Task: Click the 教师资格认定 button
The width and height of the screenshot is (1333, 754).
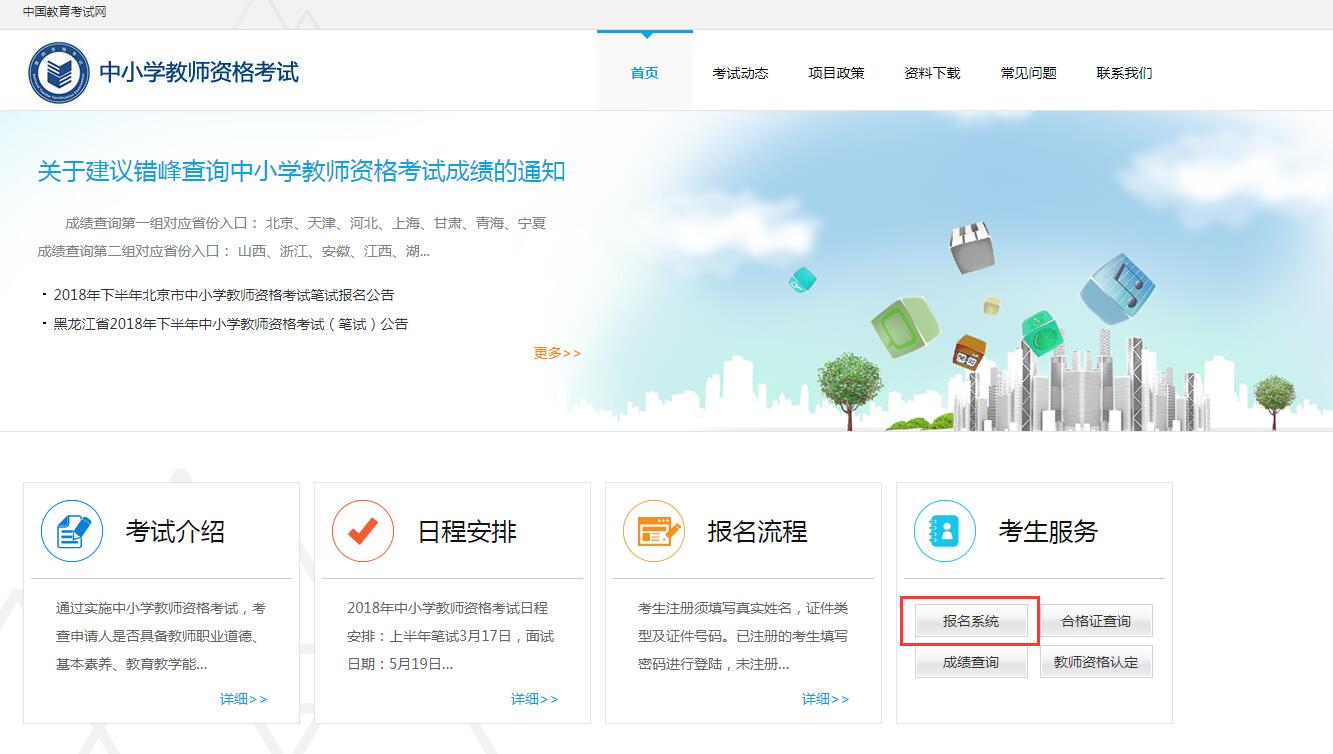Action: (x=1096, y=662)
